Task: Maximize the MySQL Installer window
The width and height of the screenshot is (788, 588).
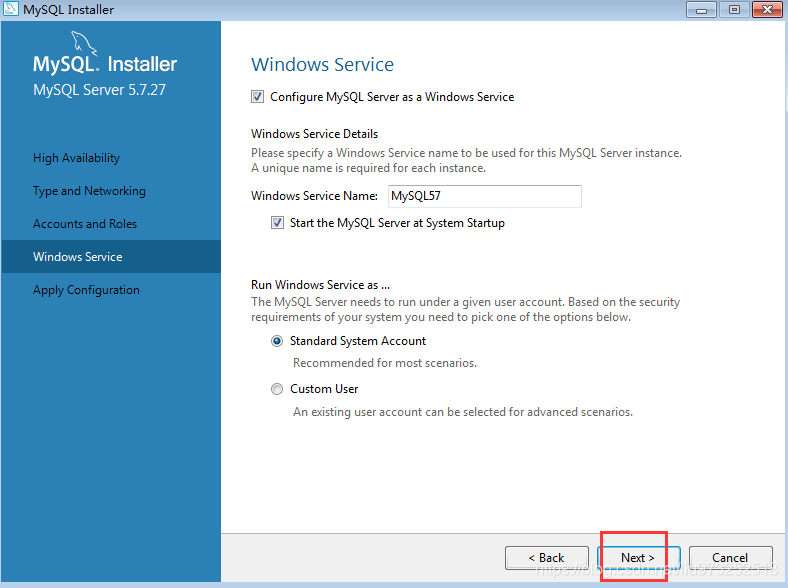Action: tap(734, 10)
